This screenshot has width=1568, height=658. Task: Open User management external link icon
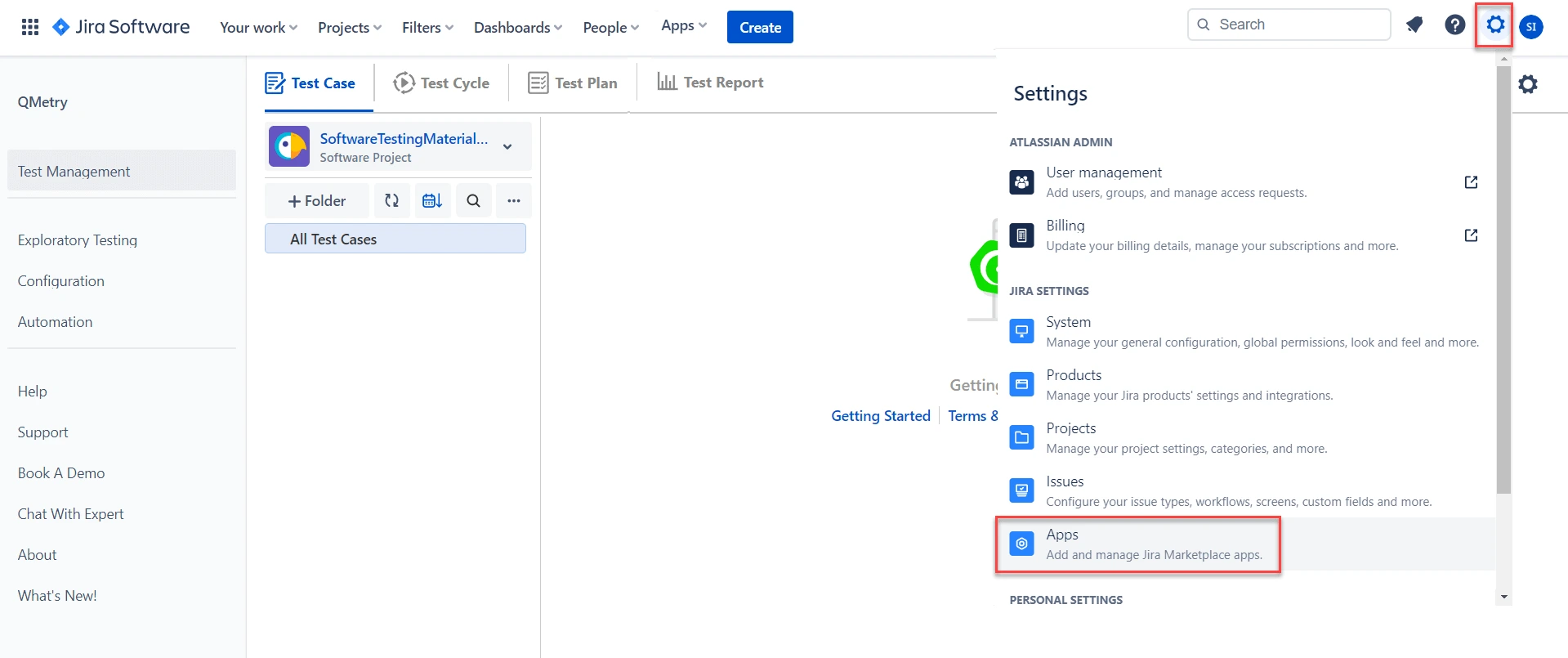click(1471, 182)
